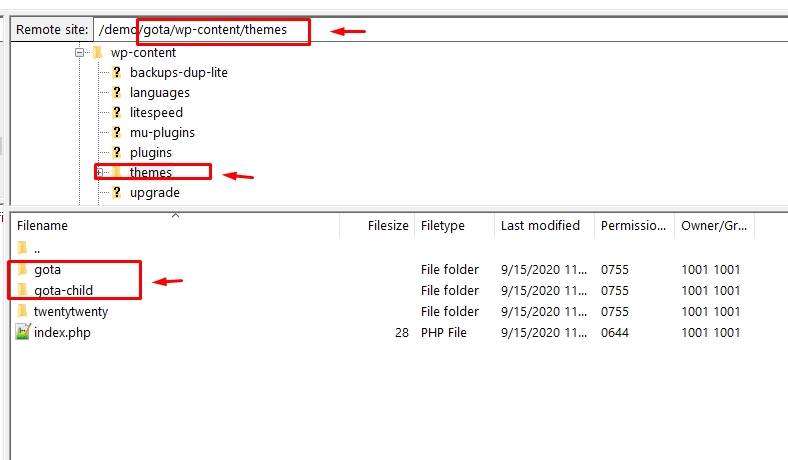Sort file list by Filename column

(x=175, y=225)
